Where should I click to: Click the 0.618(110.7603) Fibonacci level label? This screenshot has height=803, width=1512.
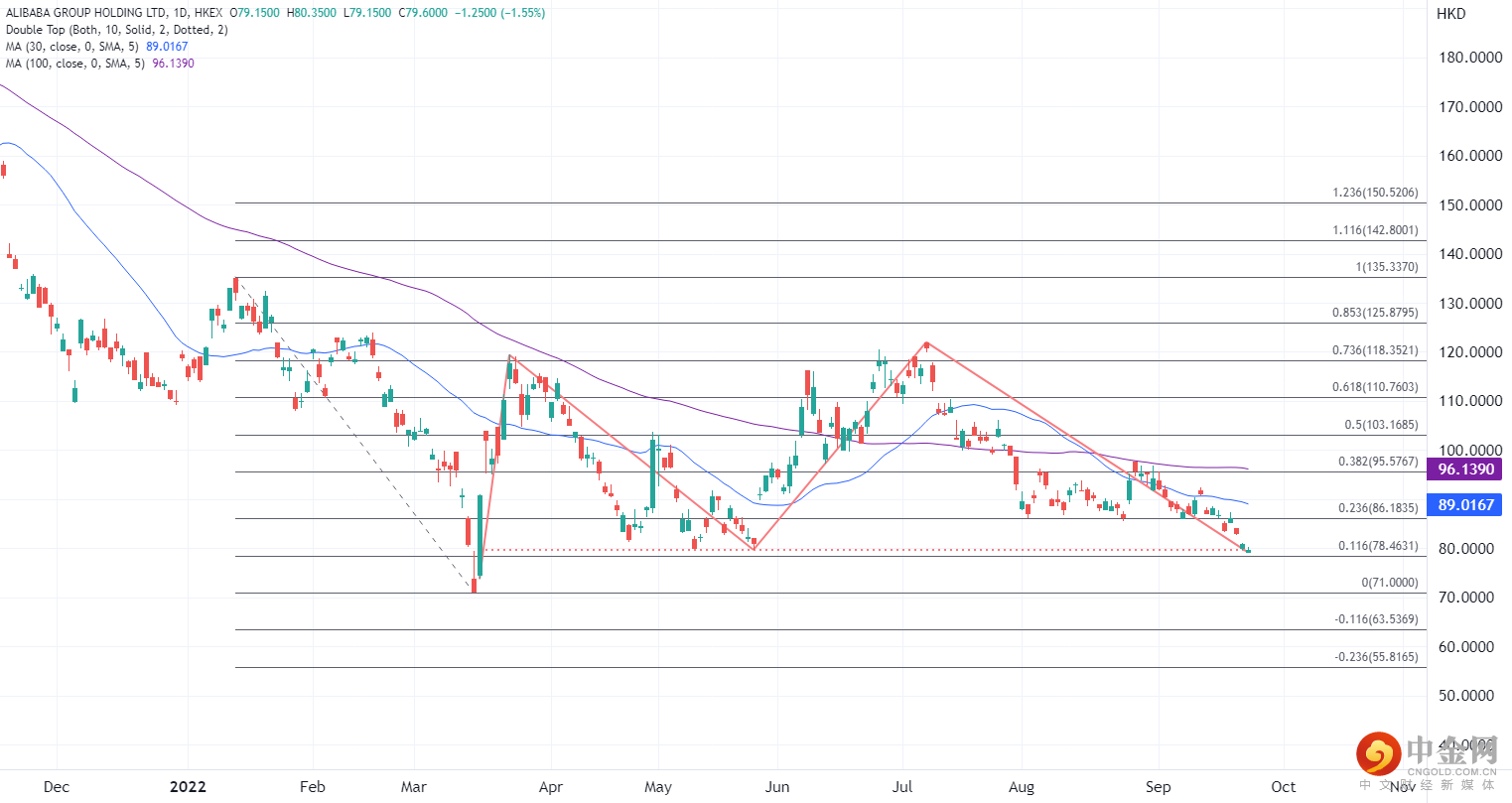1375,387
